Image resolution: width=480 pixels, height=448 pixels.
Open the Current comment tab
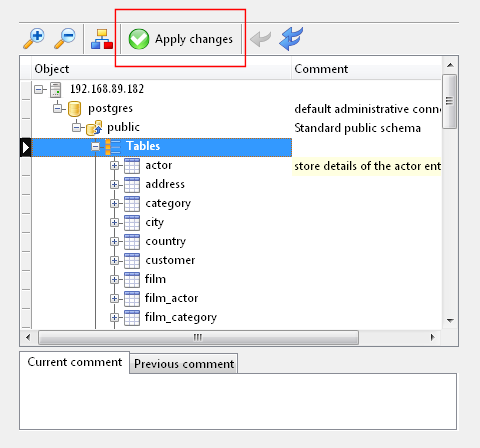[x=75, y=362]
